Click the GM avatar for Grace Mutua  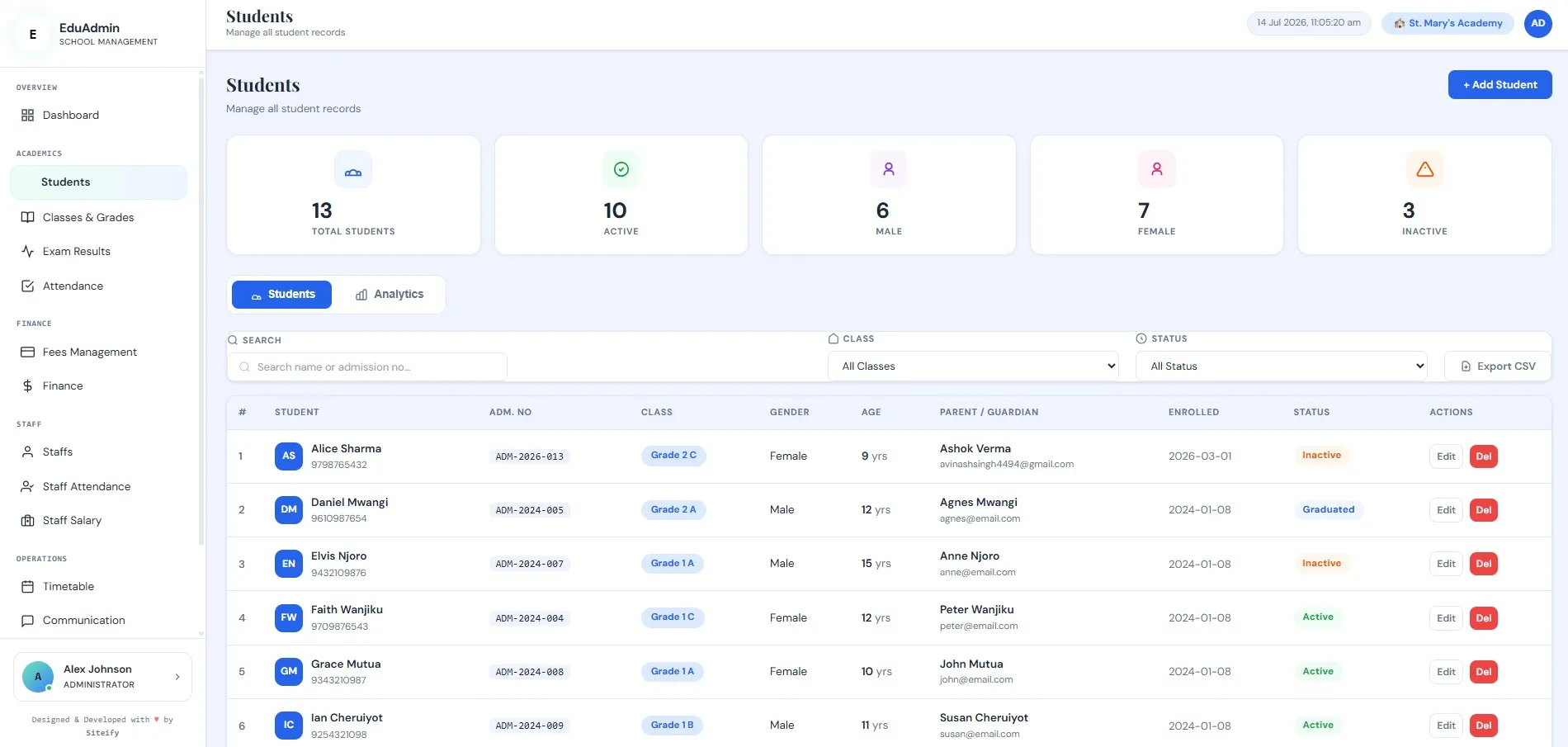pos(289,671)
